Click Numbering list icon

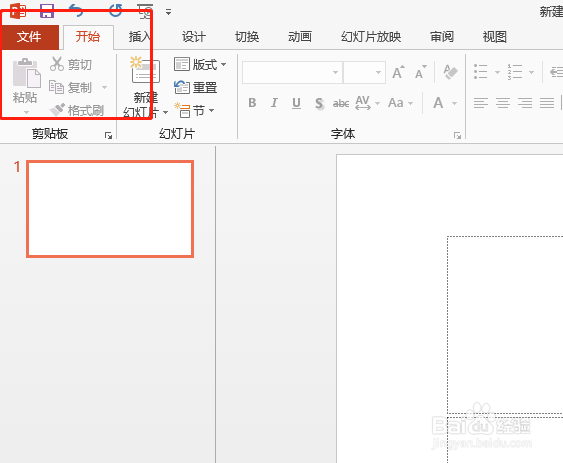(x=515, y=72)
